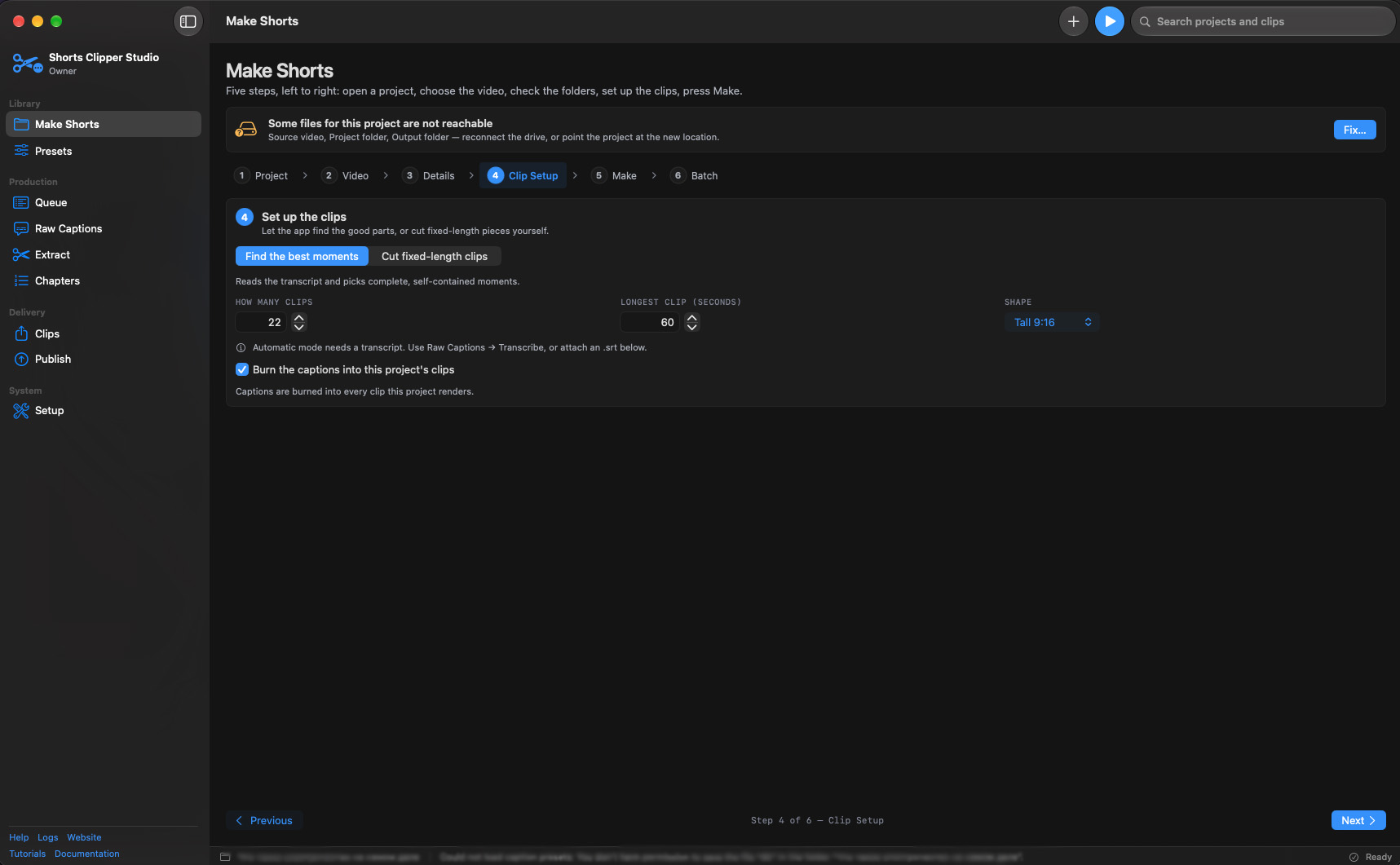Open the Documentation link

tap(87, 854)
